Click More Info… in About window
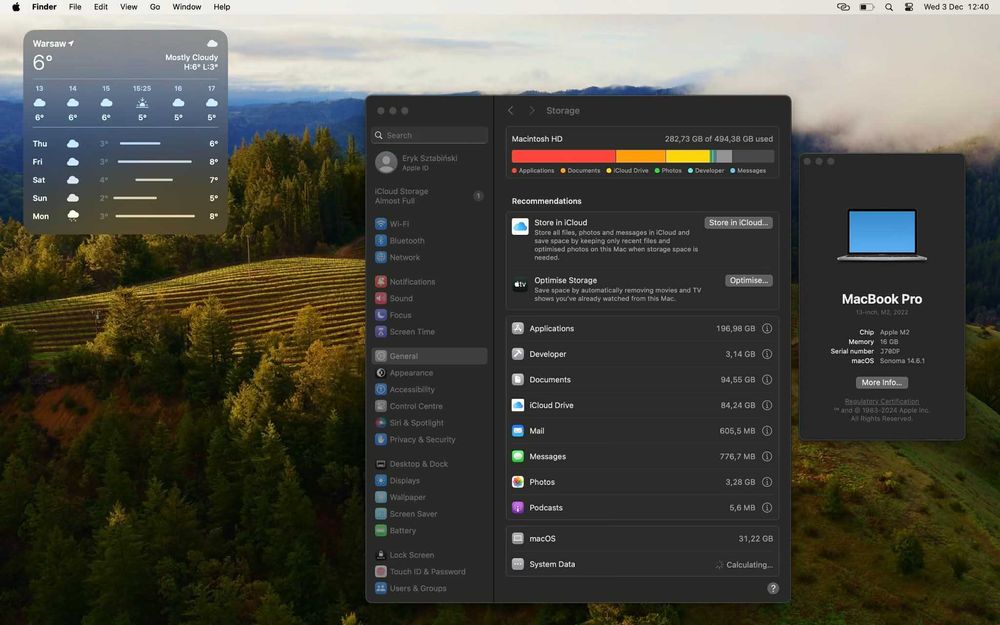 click(x=881, y=383)
